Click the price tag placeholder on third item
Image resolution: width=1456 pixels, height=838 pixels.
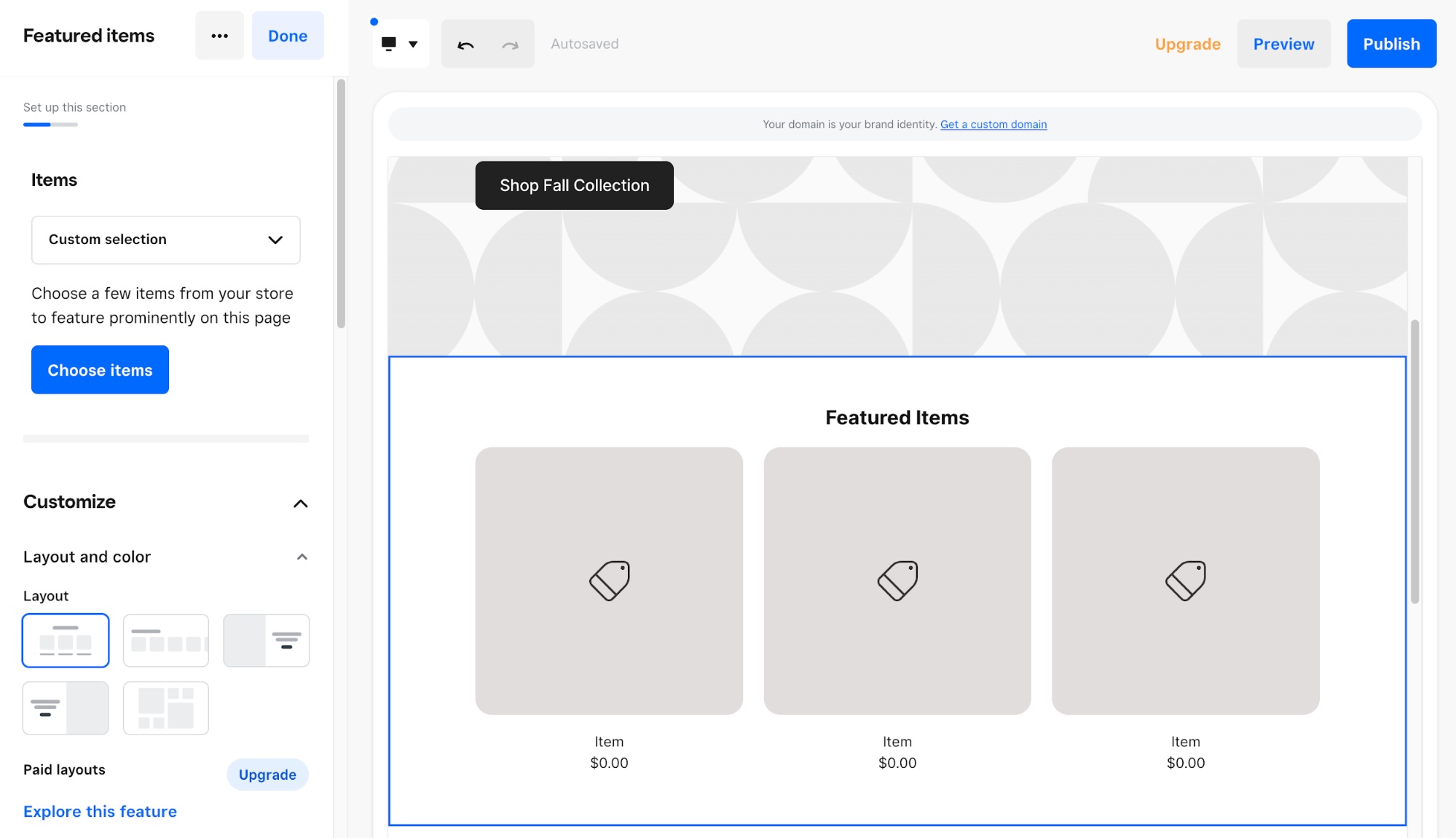point(1185,580)
